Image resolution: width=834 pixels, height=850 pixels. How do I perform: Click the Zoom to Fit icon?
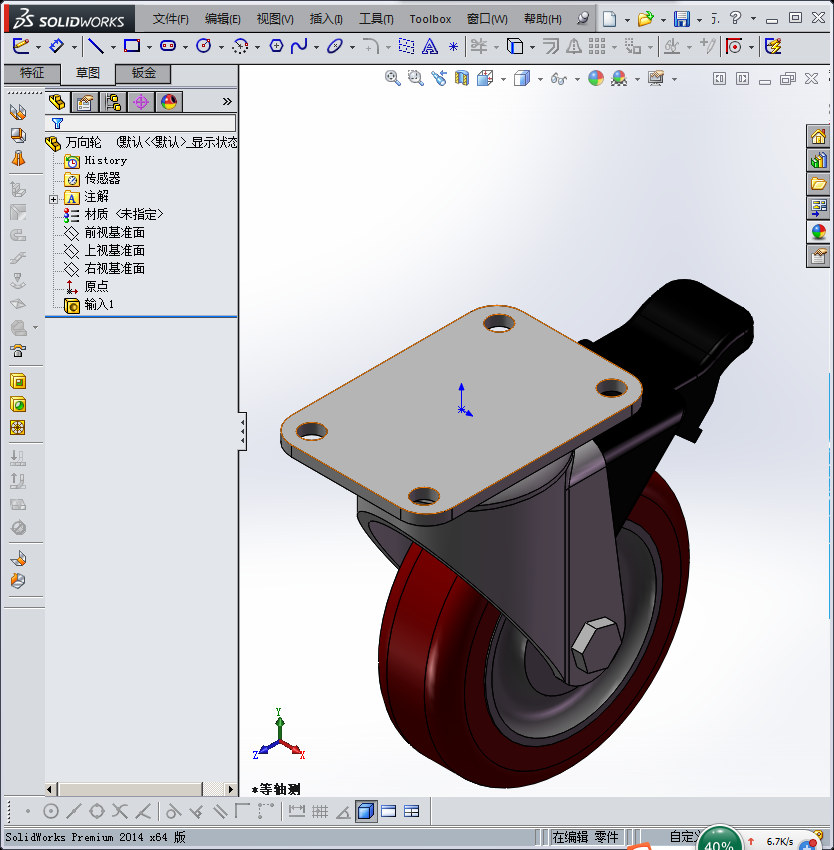[392, 79]
